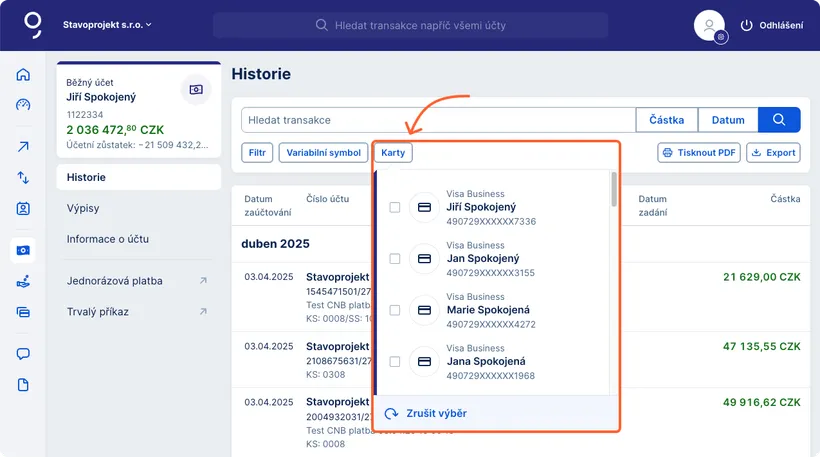Open the Variabilní symbol filter
The image size is (820, 457).
323,153
